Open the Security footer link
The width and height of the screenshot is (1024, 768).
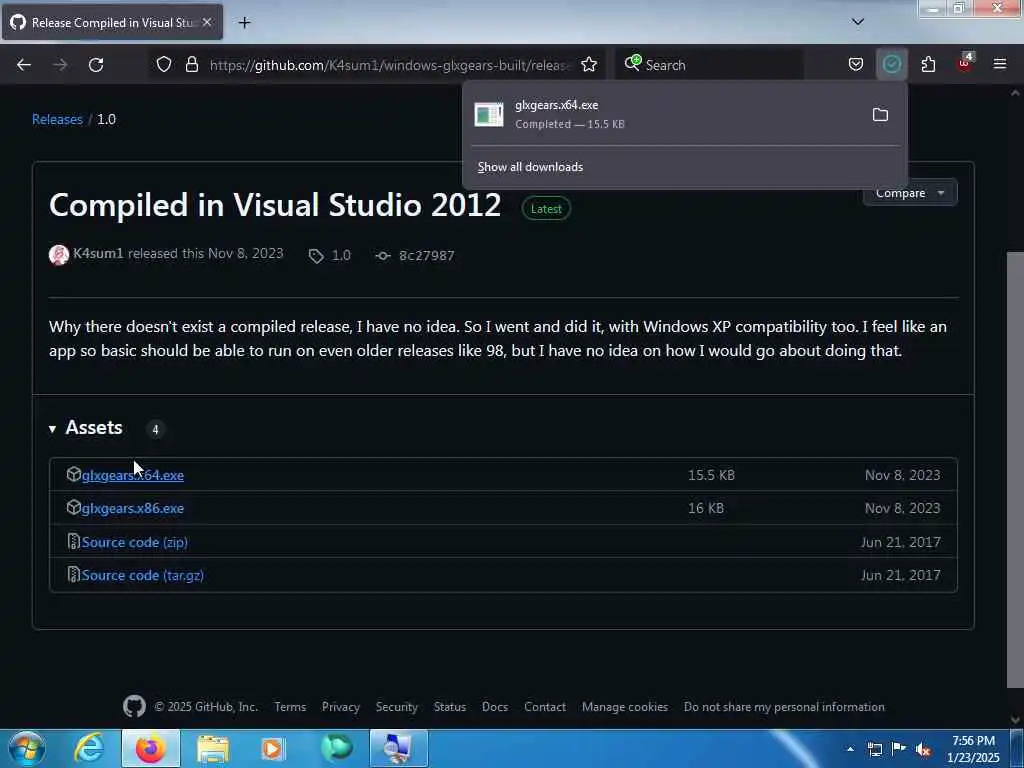pyautogui.click(x=396, y=707)
